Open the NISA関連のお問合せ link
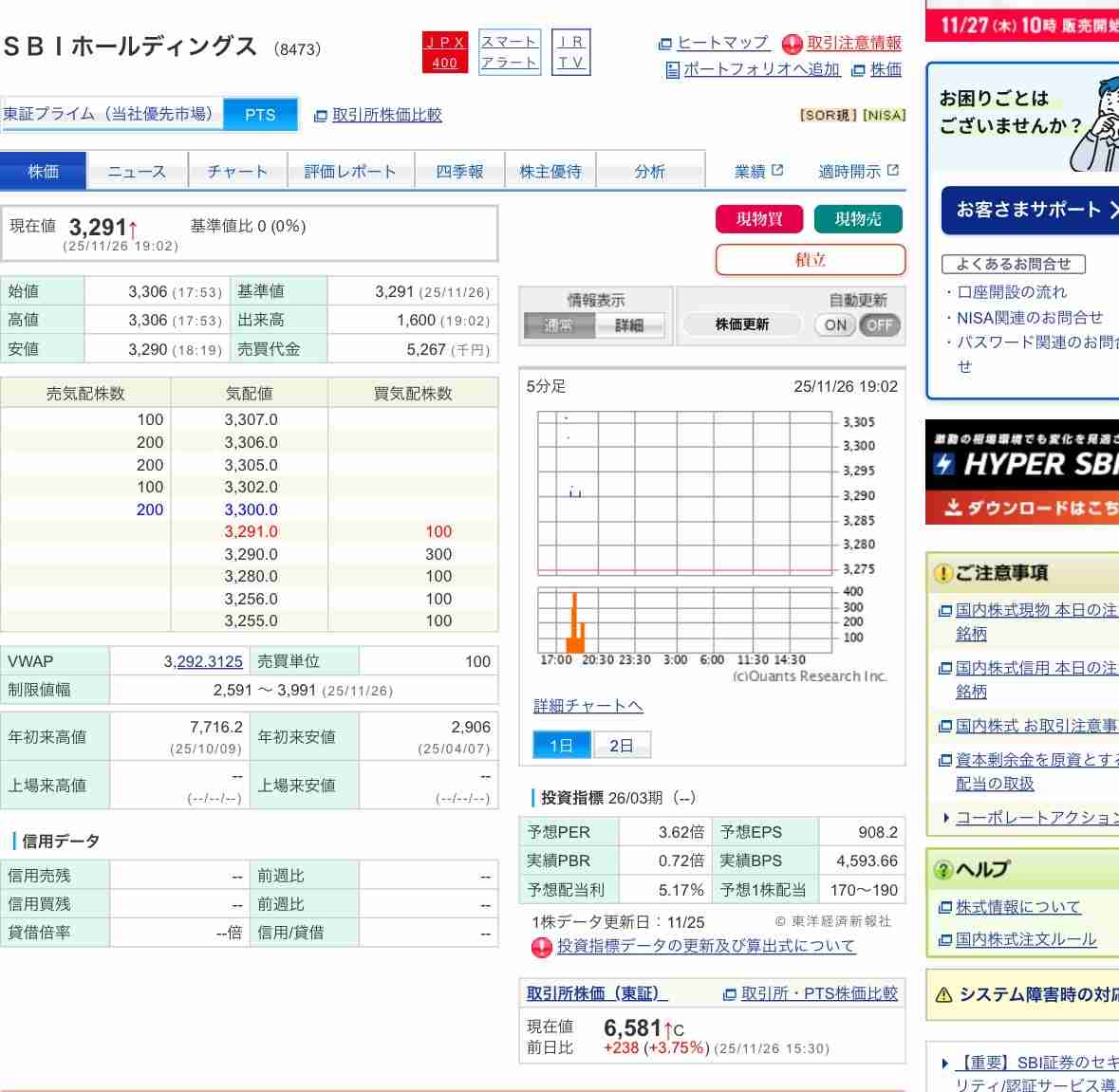Viewport: 1119px width, 1092px height. point(1029,318)
